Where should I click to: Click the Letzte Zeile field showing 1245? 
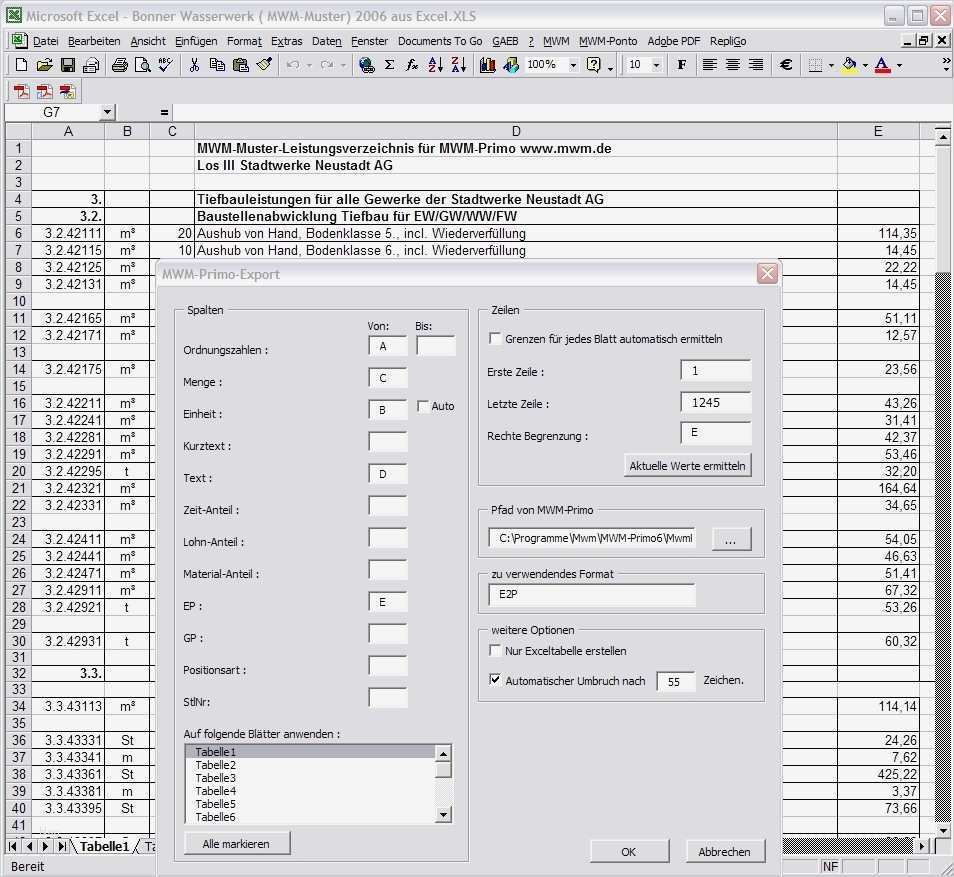(716, 402)
